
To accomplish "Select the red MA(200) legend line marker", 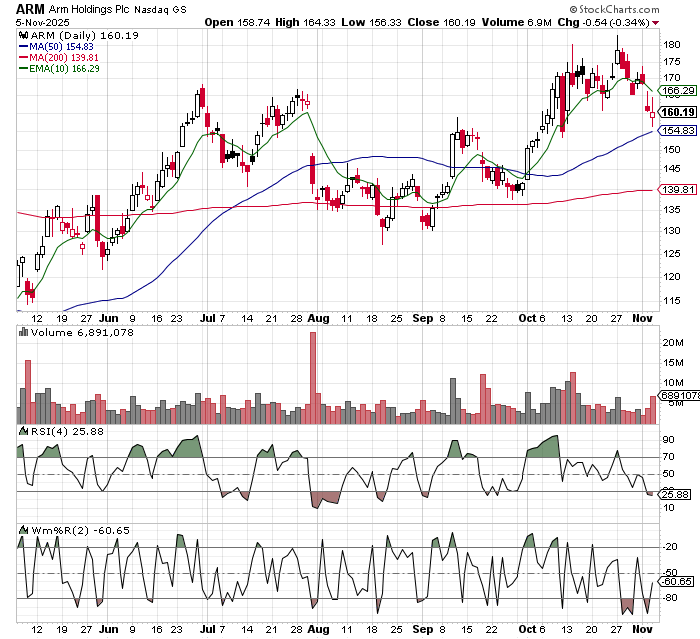I will pyautogui.click(x=23, y=58).
